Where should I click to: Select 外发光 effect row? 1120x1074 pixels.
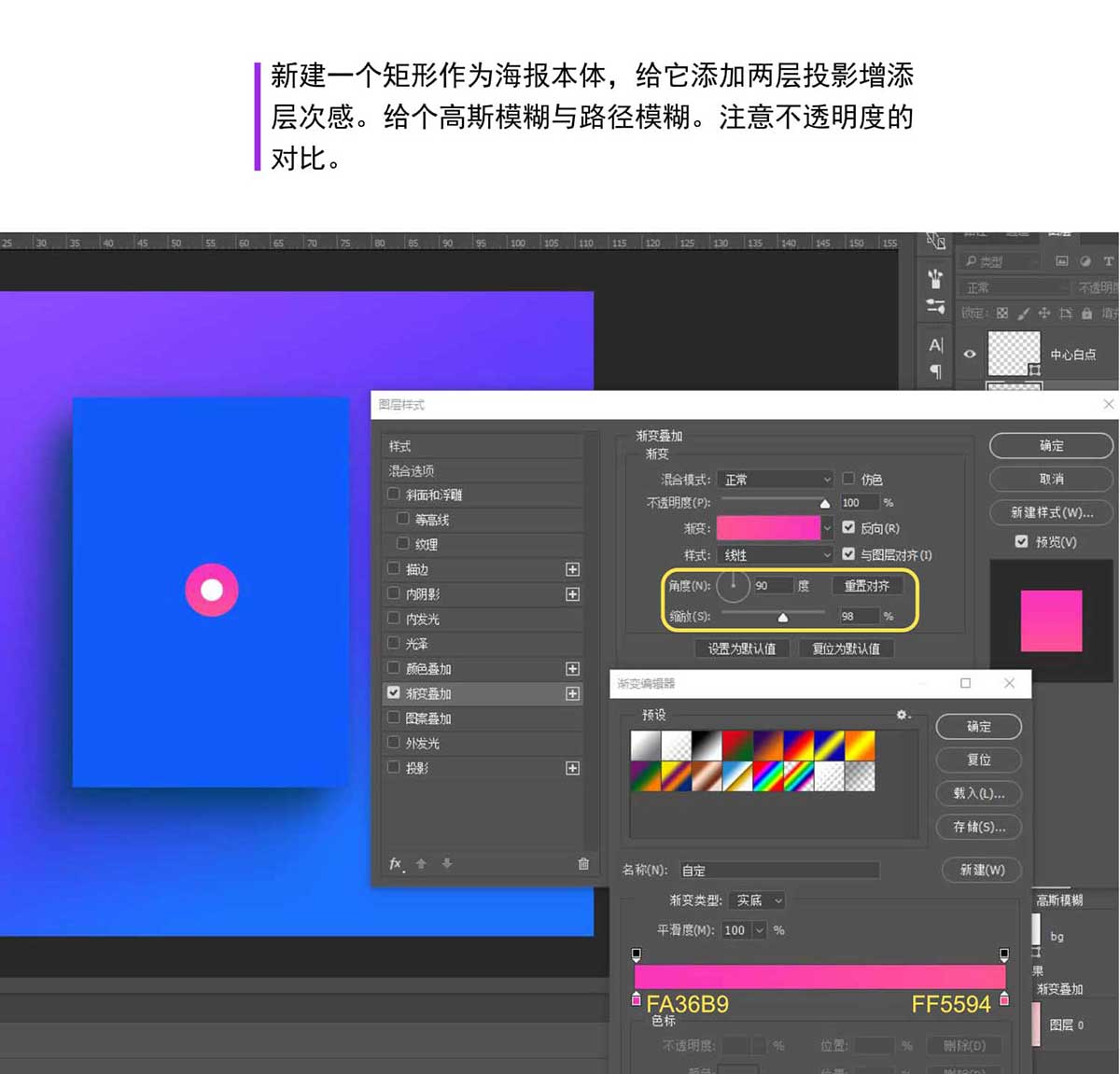[483, 744]
